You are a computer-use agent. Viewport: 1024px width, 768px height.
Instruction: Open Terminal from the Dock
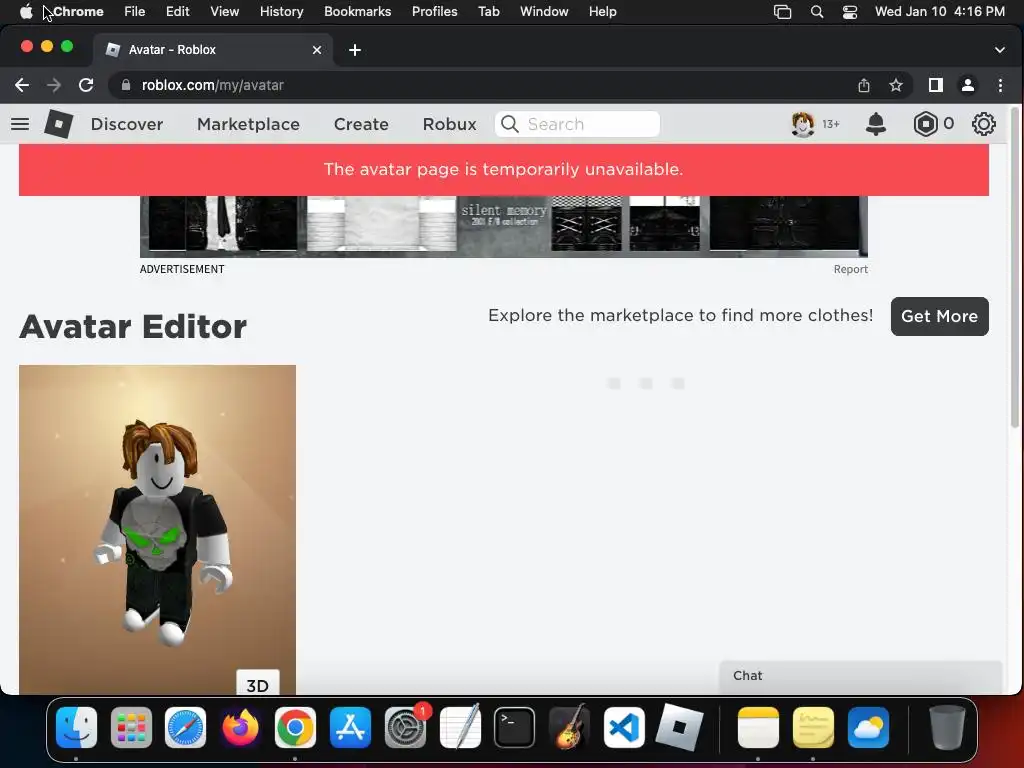point(515,728)
